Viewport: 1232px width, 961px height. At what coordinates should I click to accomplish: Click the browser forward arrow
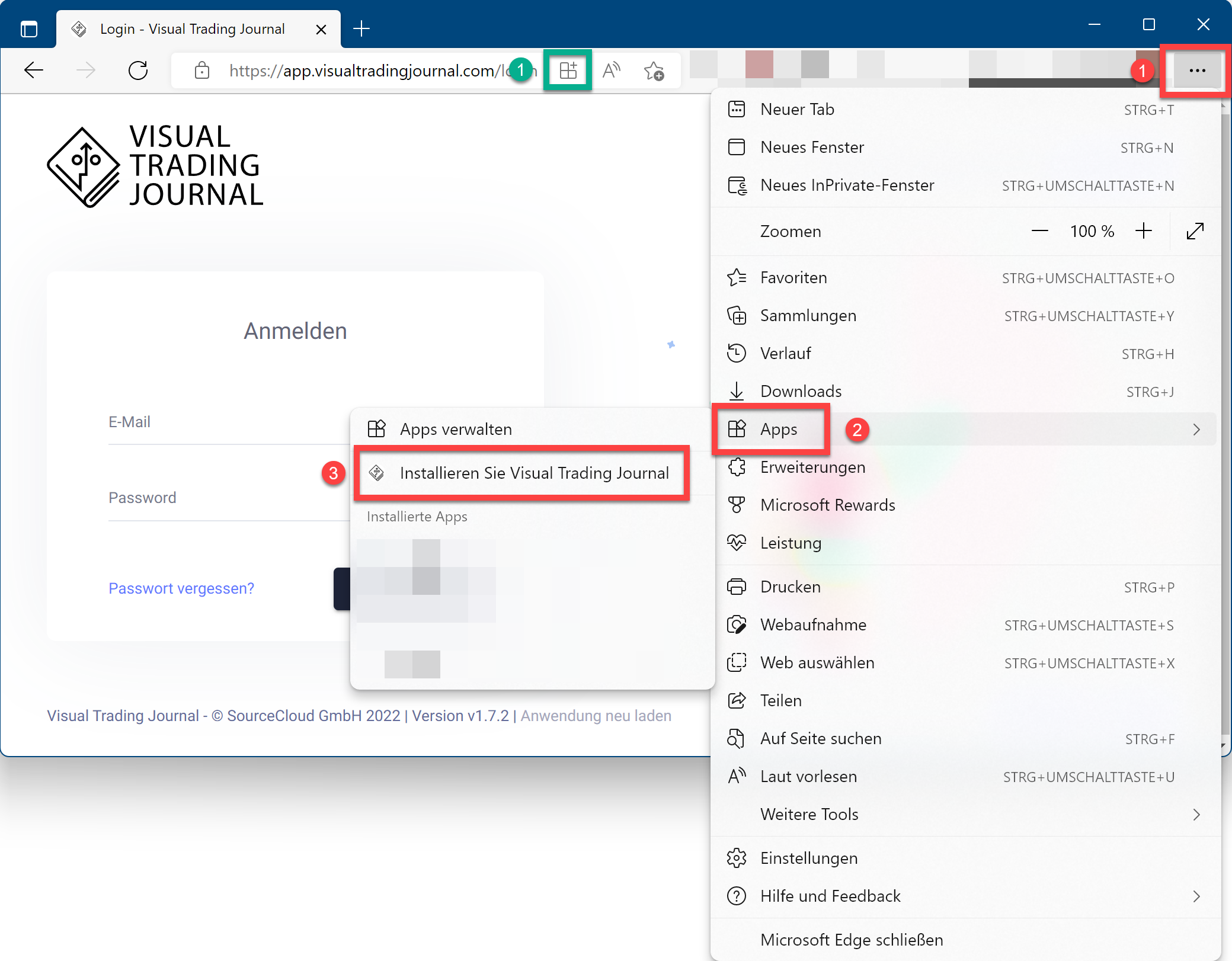pos(86,71)
